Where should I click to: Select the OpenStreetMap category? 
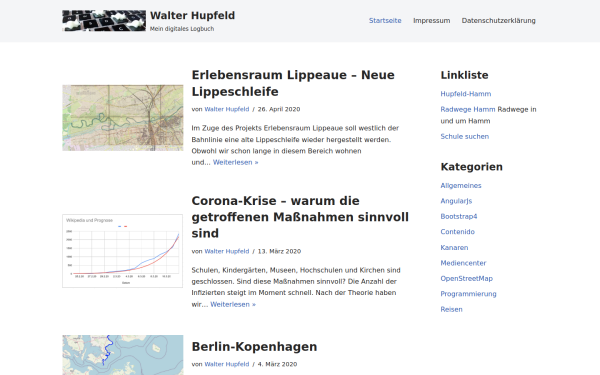pos(466,279)
